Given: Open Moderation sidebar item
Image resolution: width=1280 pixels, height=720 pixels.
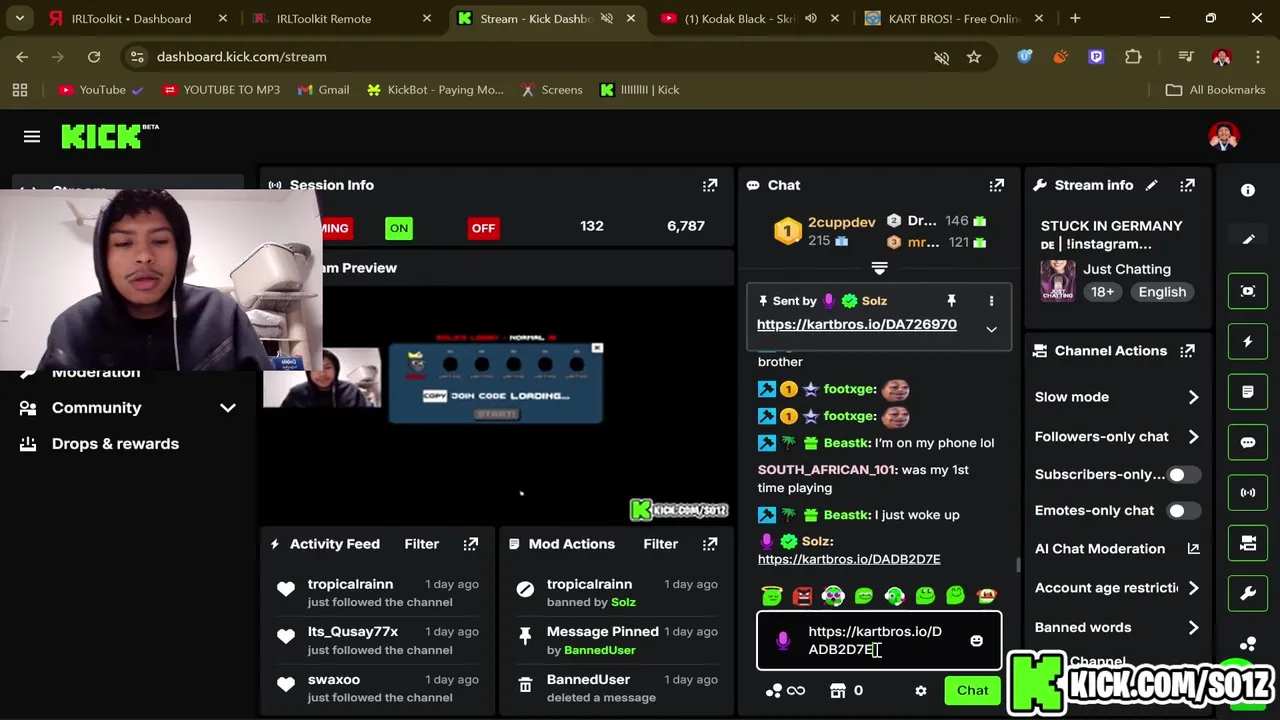Looking at the screenshot, I should tap(96, 373).
